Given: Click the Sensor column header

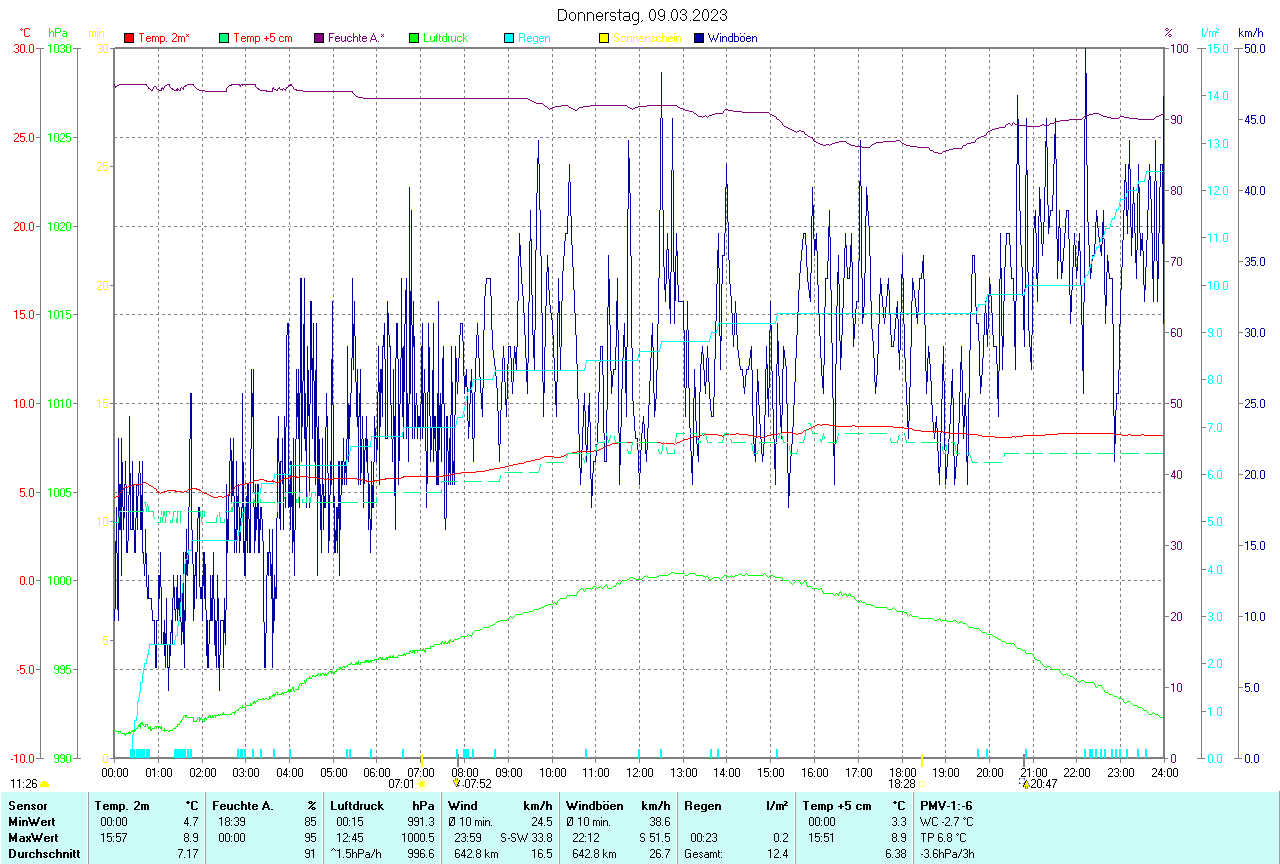Looking at the screenshot, I should click(26, 805).
